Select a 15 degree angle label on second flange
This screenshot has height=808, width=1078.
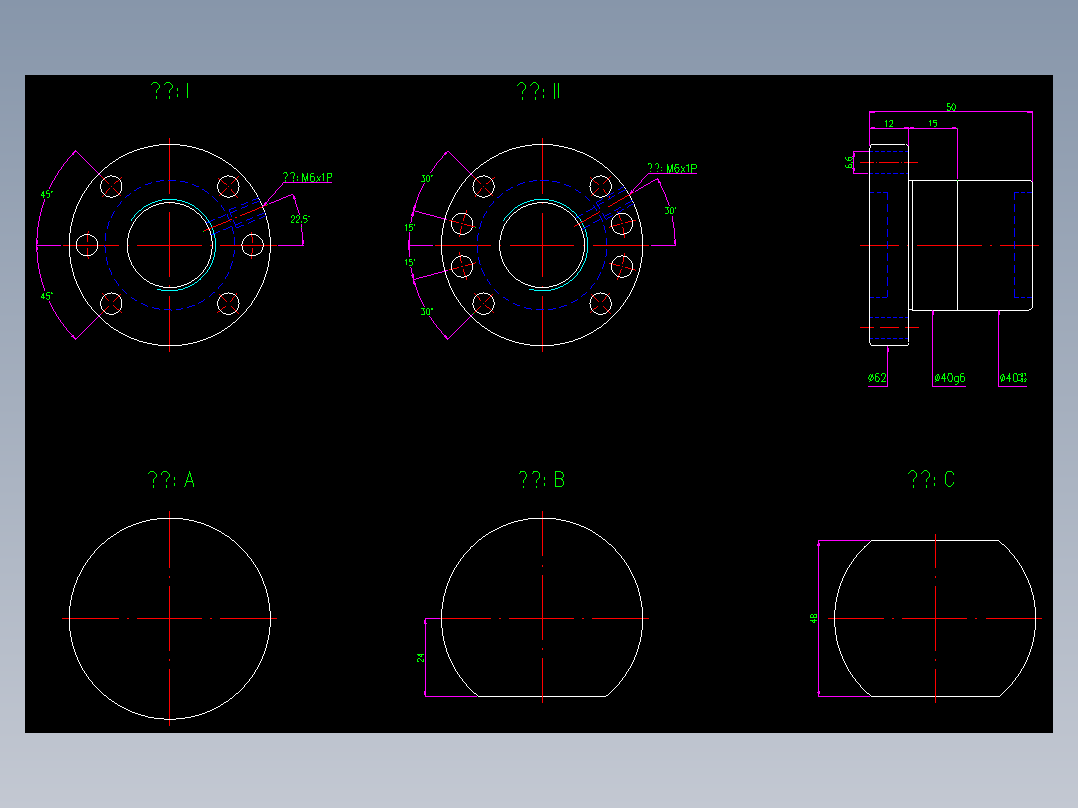(x=409, y=226)
